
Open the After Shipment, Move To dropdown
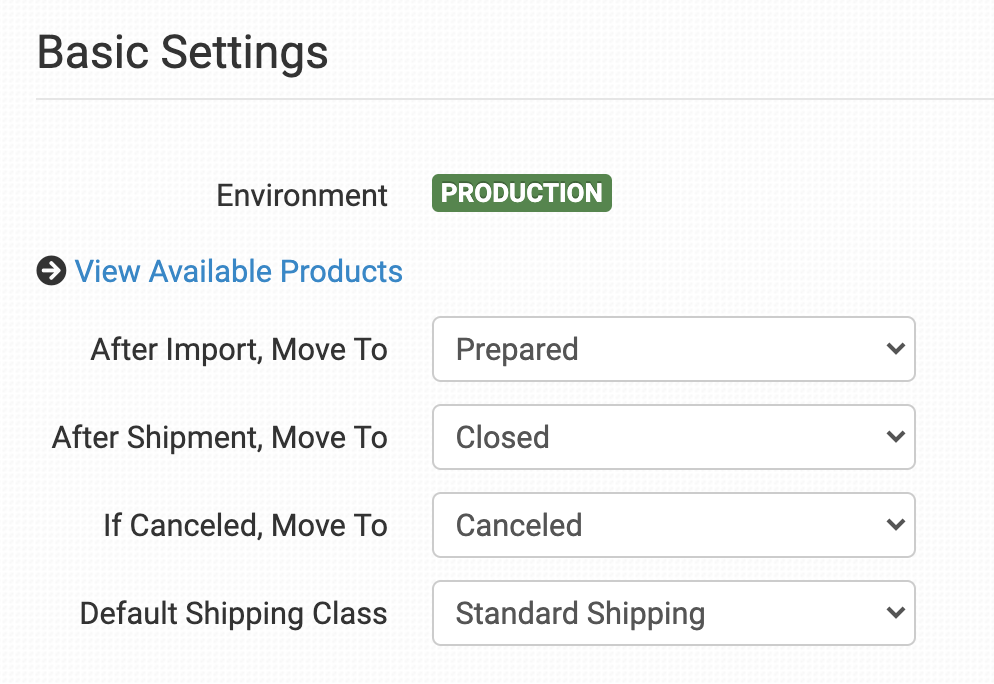tap(673, 437)
